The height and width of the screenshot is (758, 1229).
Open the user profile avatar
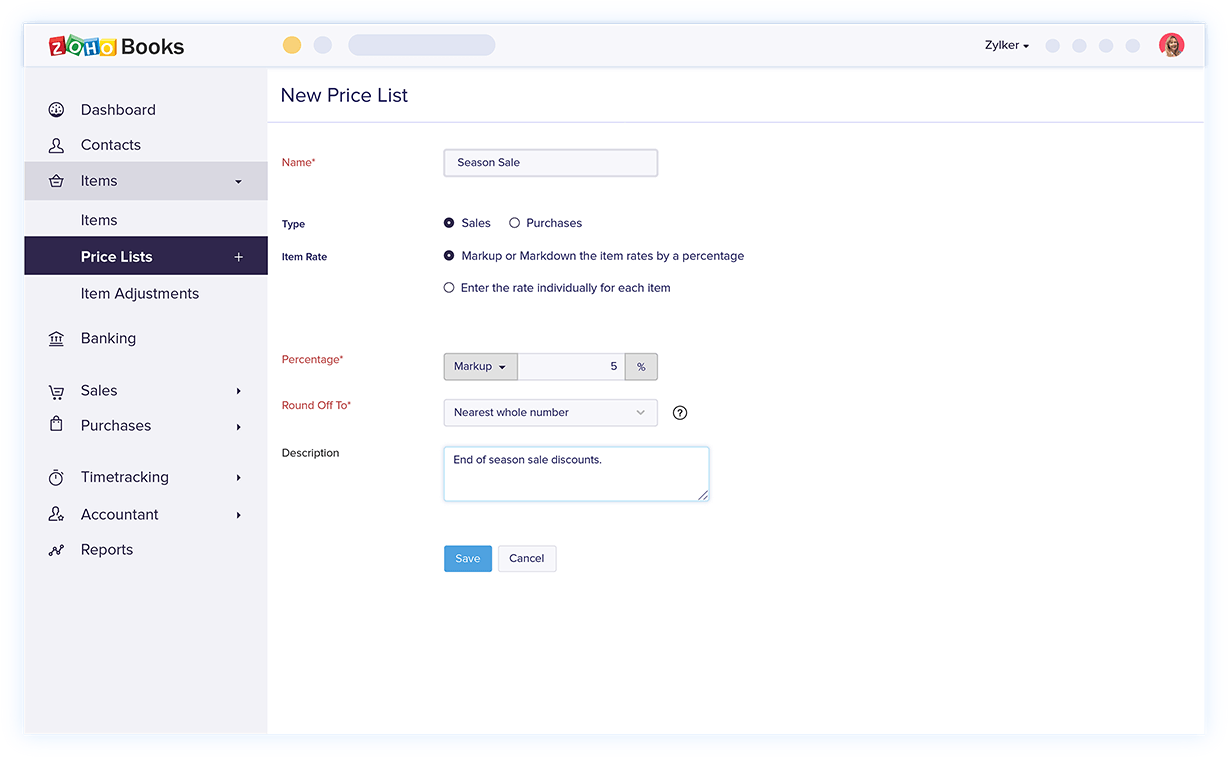(x=1171, y=45)
